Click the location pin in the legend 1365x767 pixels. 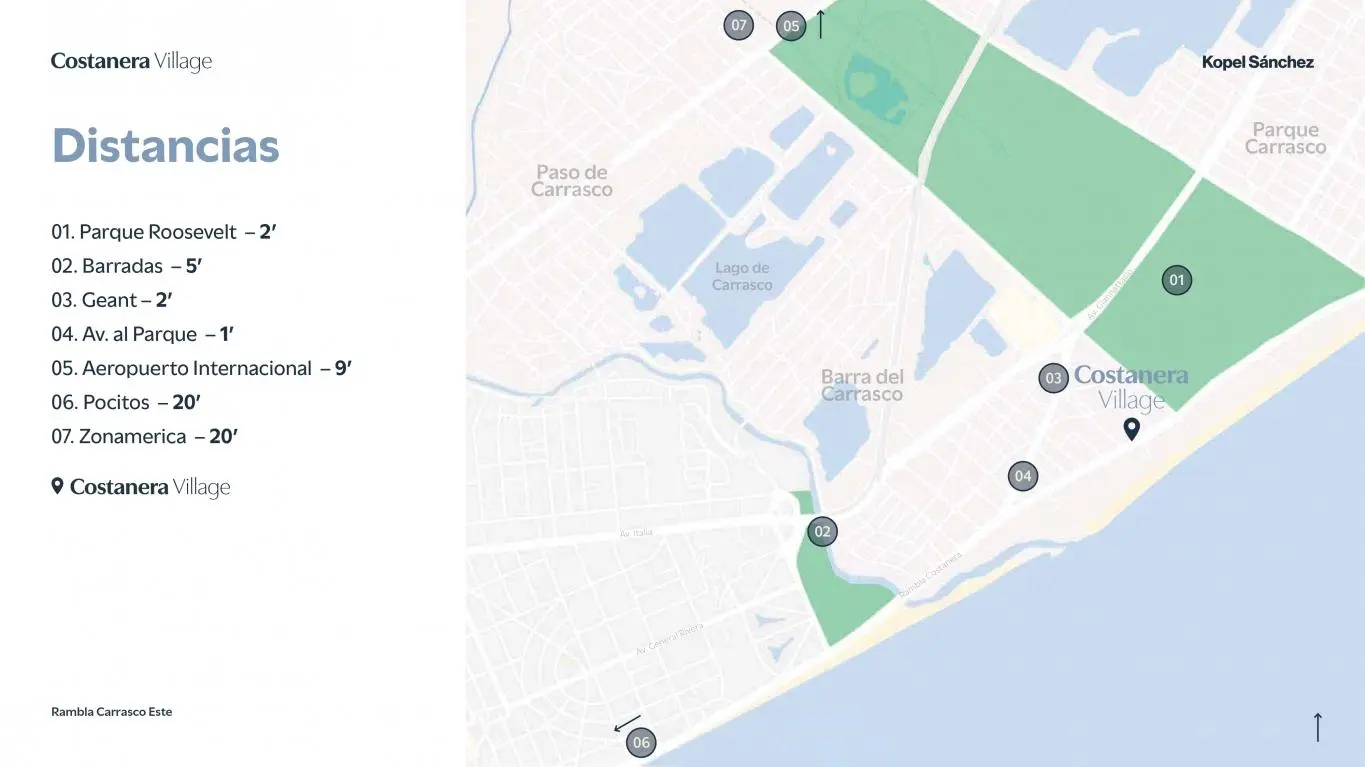[x=58, y=487]
